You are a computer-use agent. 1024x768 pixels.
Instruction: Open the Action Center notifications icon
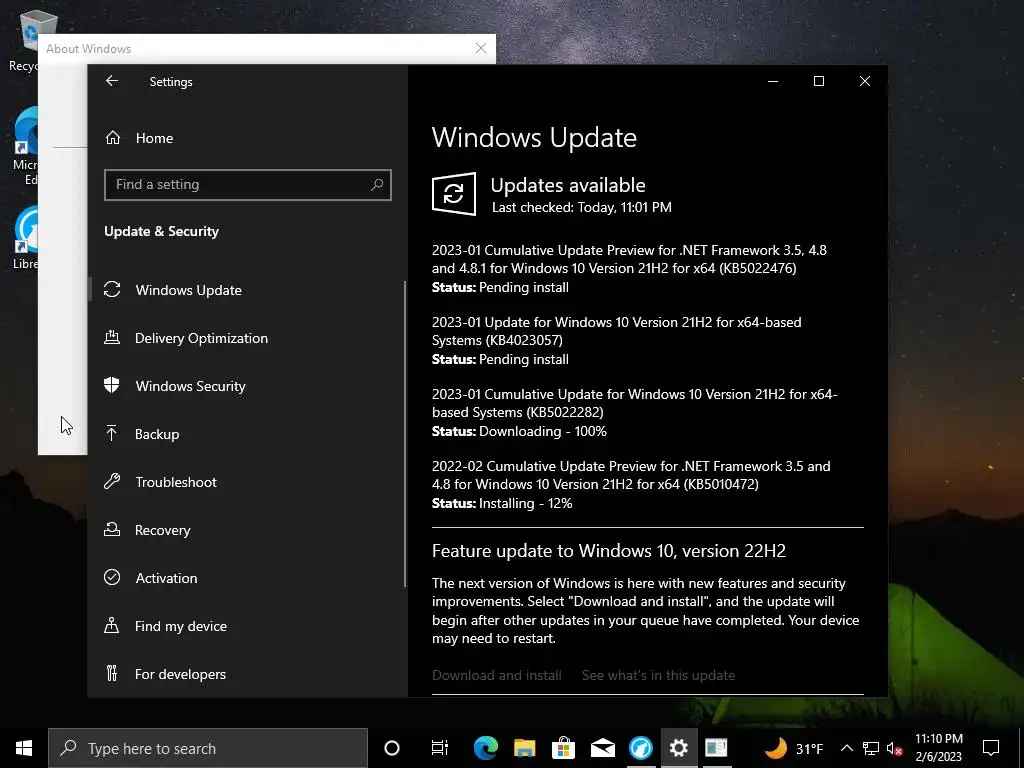coord(991,748)
